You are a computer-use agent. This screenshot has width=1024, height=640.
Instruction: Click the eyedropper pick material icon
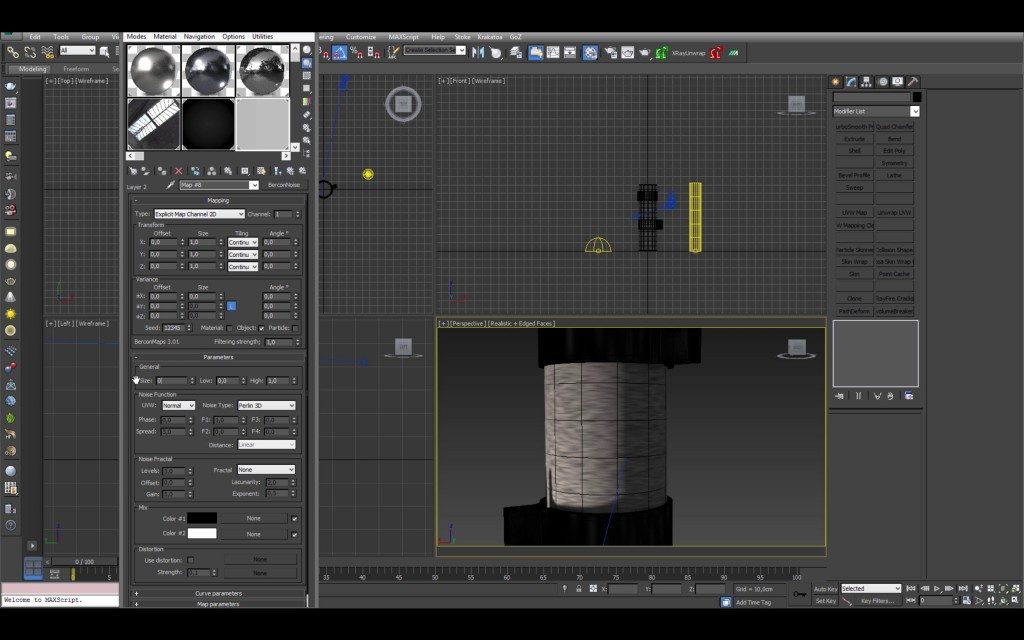point(170,185)
